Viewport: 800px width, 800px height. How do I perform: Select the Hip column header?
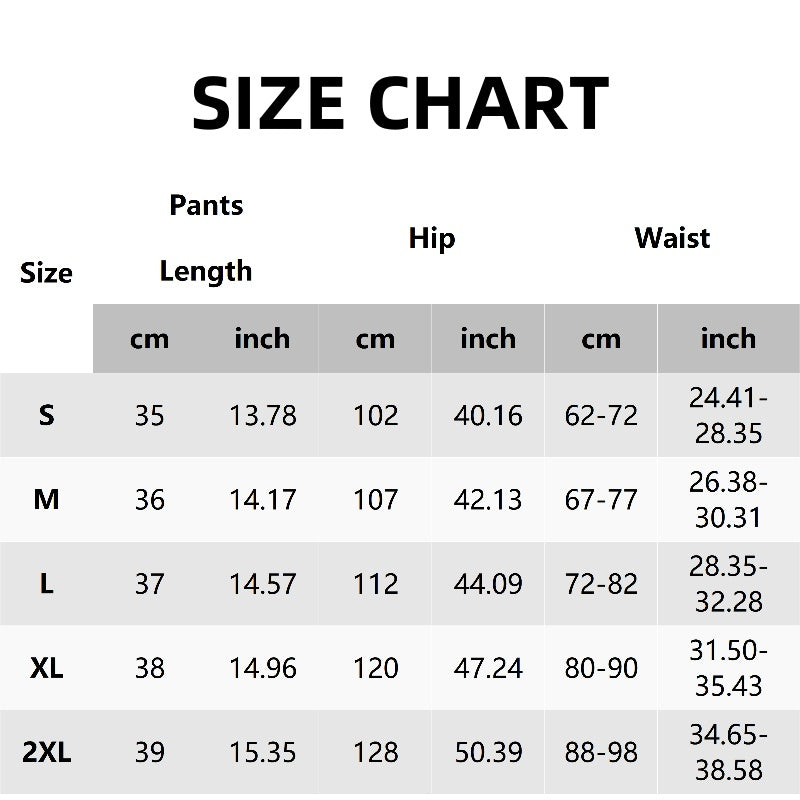pyautogui.click(x=432, y=238)
